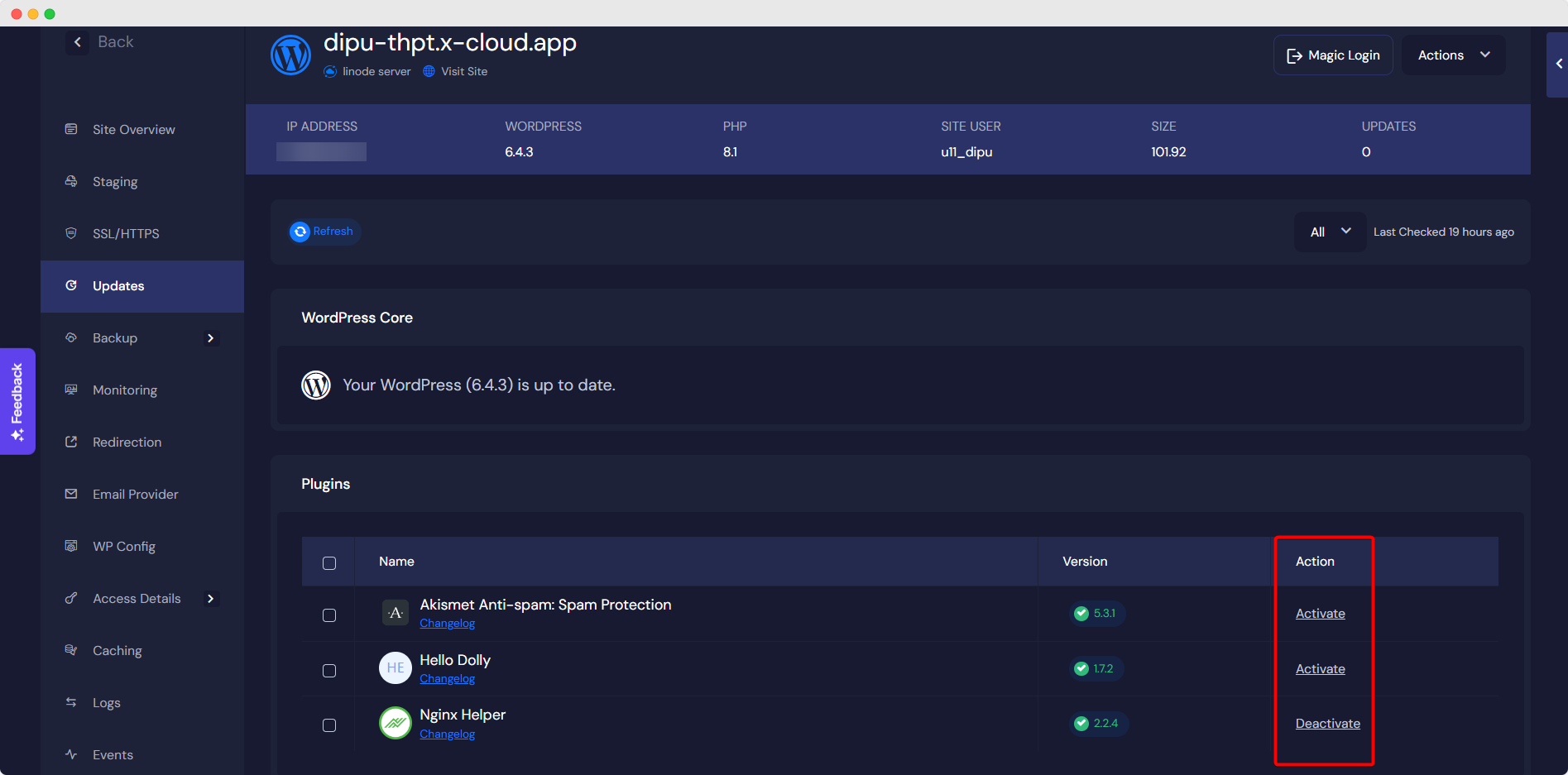Open the Hello Dolly Changelog link

[x=447, y=679]
